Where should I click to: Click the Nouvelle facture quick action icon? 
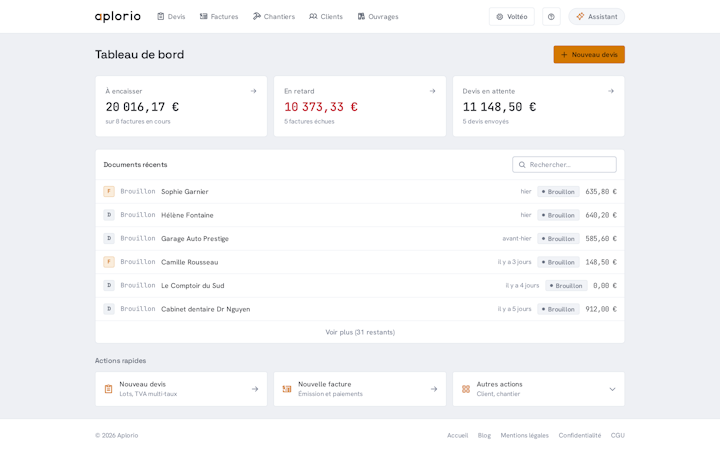coord(287,389)
